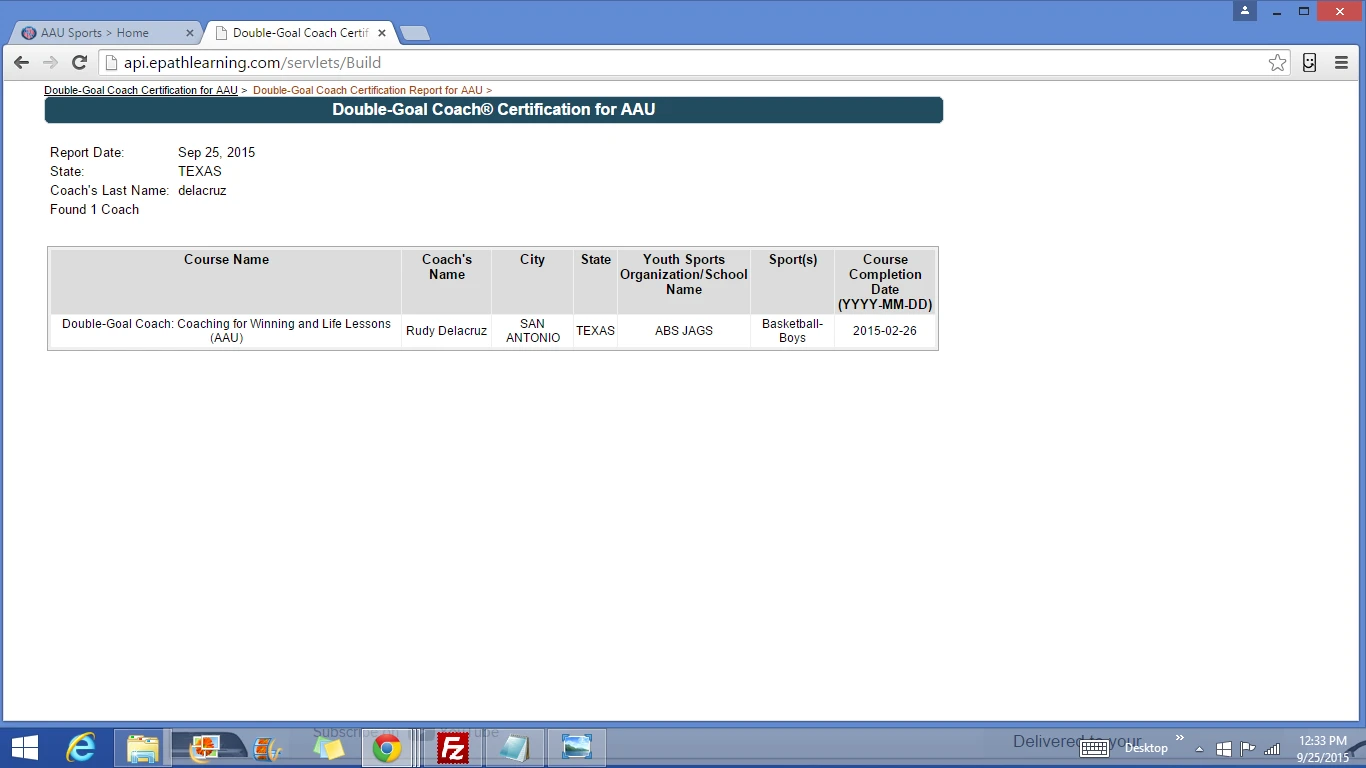Click the Found 1 Coach text
Screen dimensions: 1366x768
coord(95,210)
